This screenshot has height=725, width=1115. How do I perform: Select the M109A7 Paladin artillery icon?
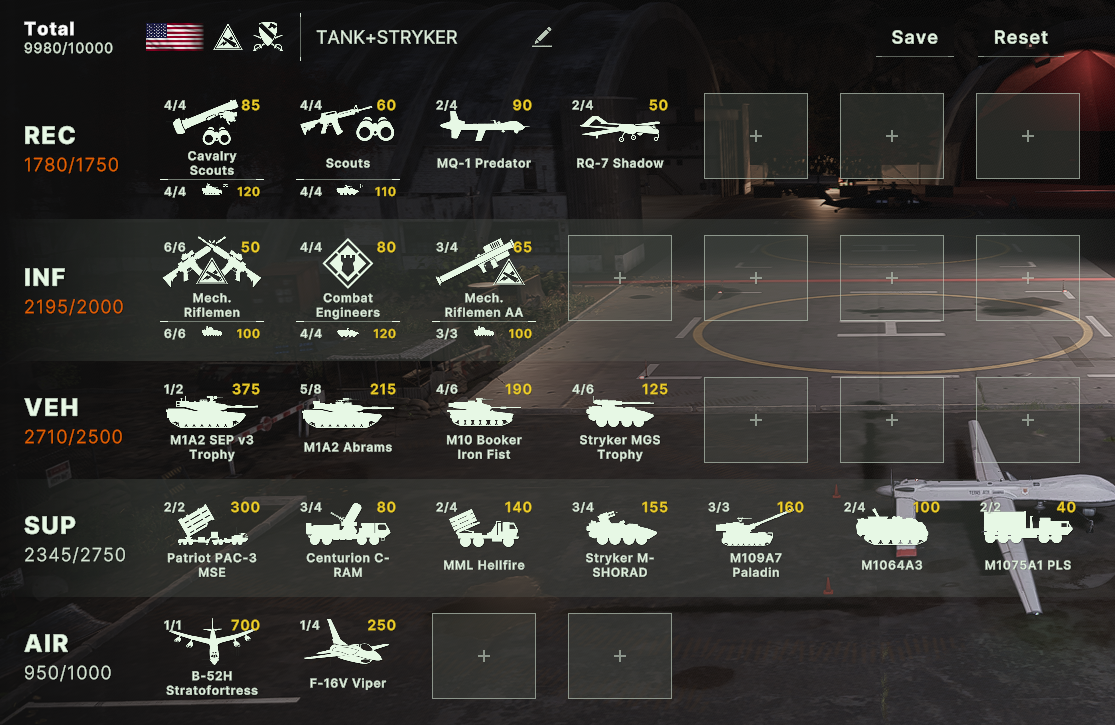[x=754, y=528]
